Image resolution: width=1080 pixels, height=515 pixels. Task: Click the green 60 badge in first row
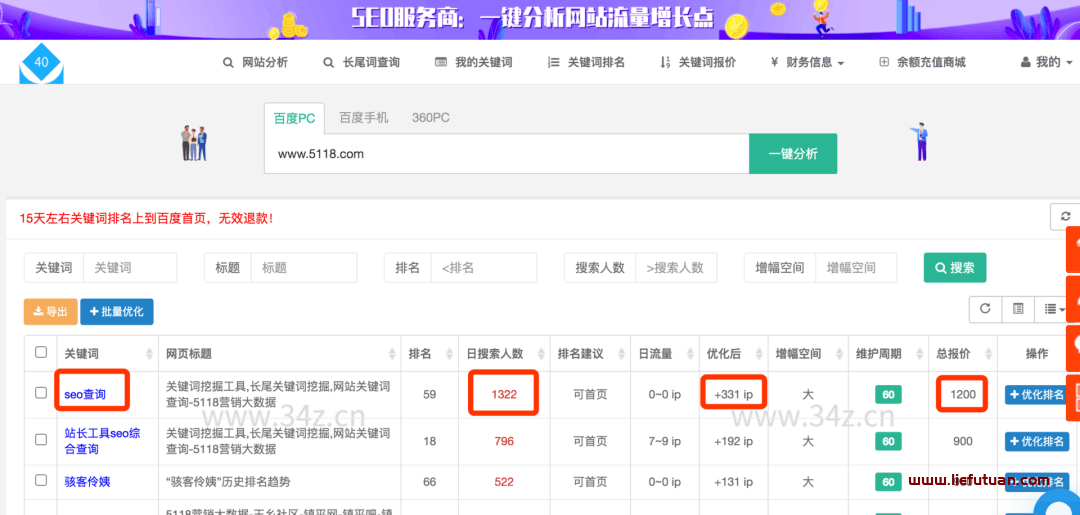click(x=888, y=394)
